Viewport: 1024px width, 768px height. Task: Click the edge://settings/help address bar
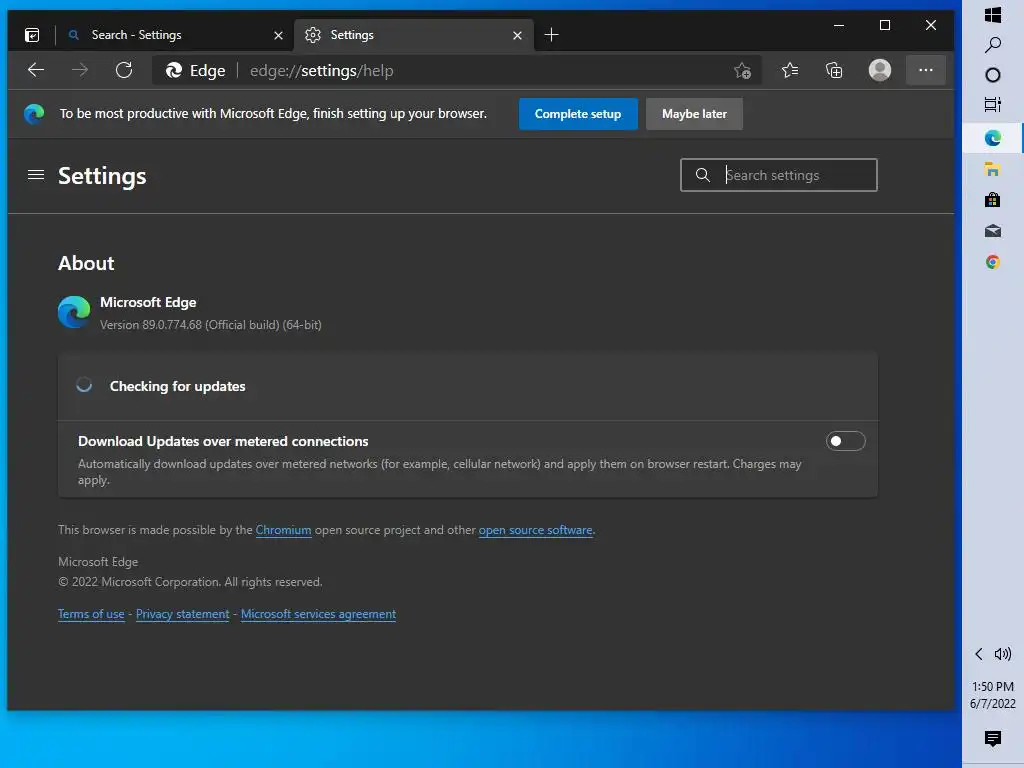pos(456,71)
